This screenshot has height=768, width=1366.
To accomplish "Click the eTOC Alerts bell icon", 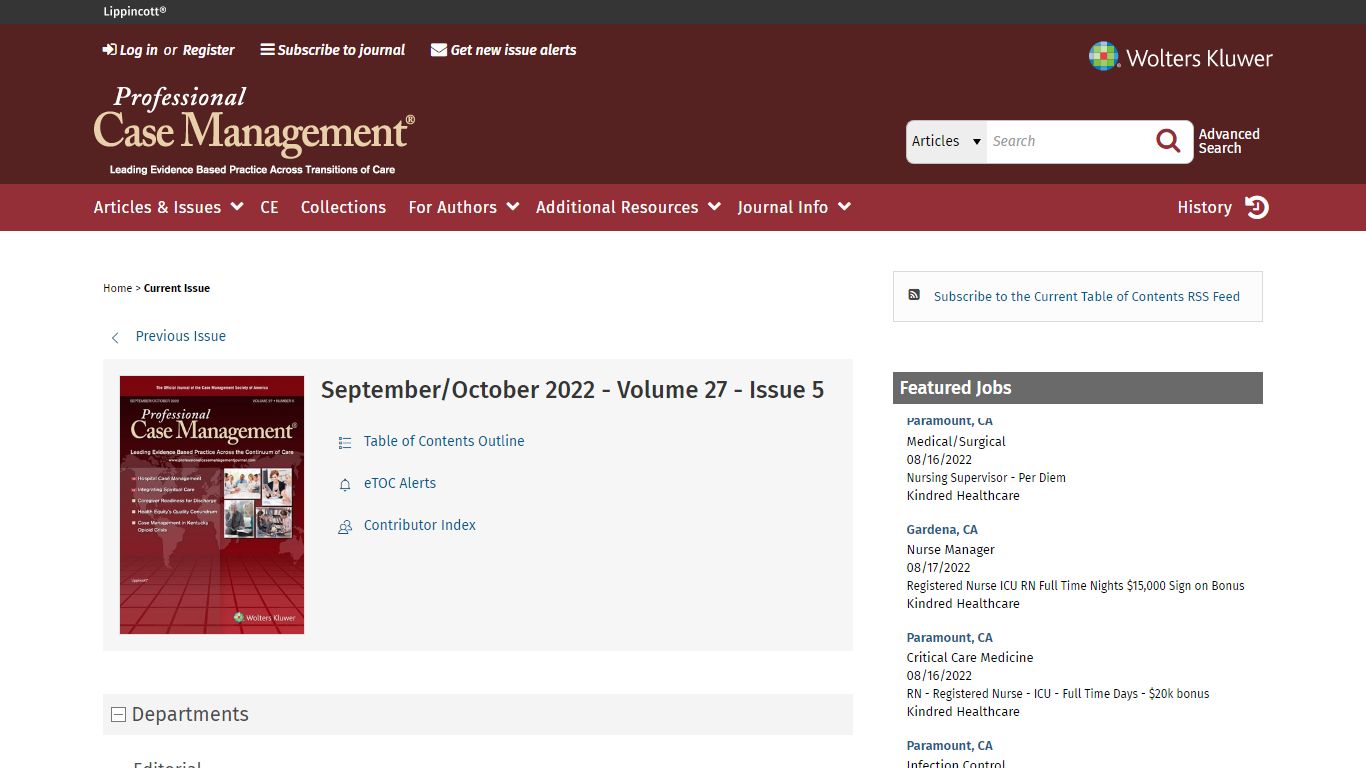I will pyautogui.click(x=345, y=484).
